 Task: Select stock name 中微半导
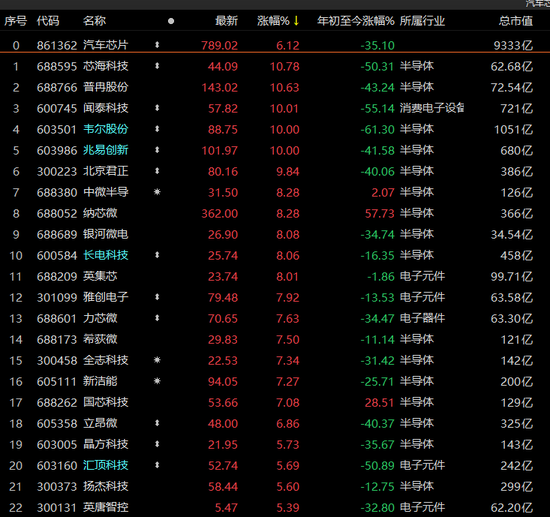pos(106,192)
